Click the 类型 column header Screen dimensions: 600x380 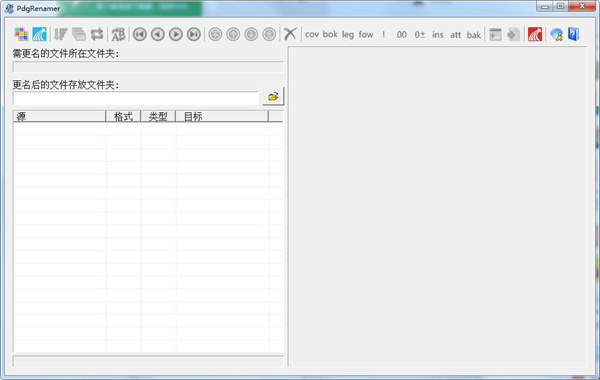coord(158,116)
